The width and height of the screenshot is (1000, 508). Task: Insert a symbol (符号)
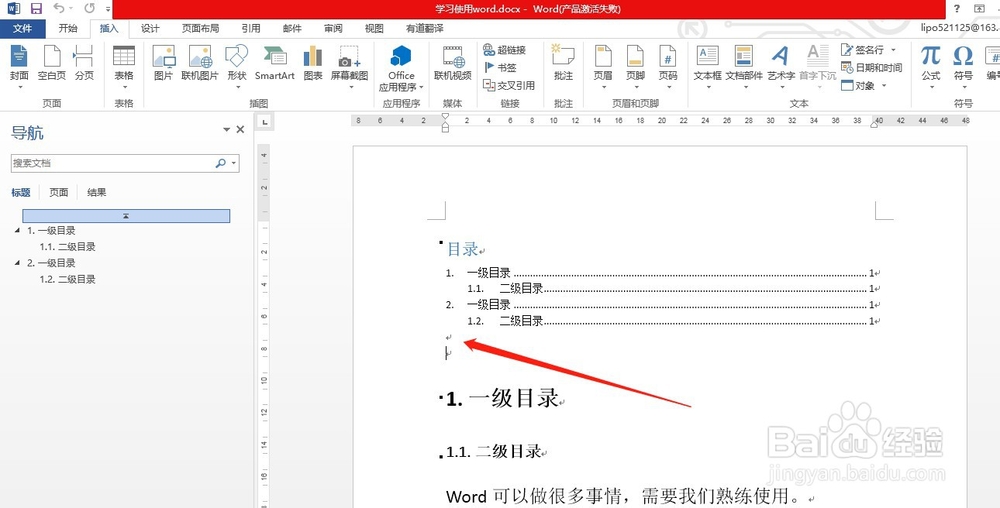(963, 64)
